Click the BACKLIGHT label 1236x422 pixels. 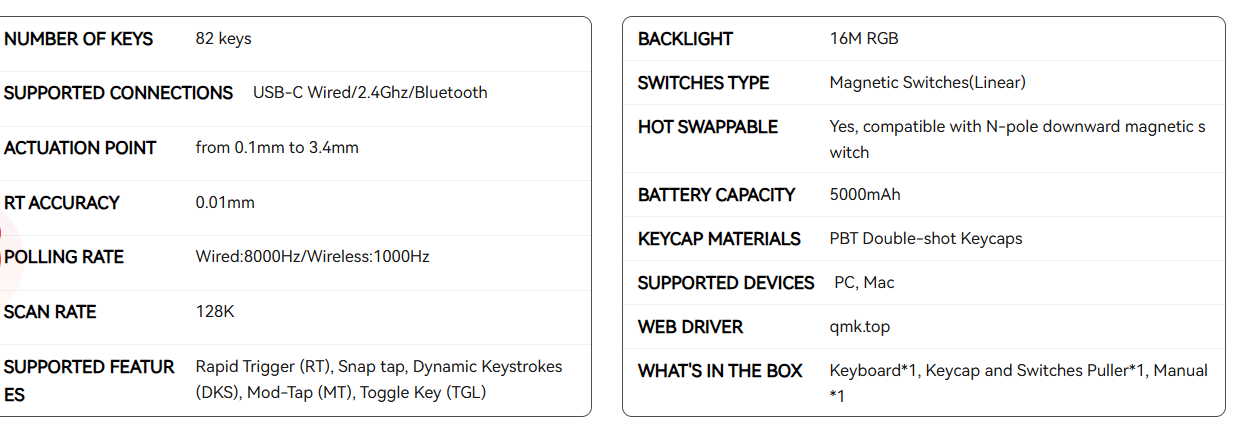tap(685, 39)
